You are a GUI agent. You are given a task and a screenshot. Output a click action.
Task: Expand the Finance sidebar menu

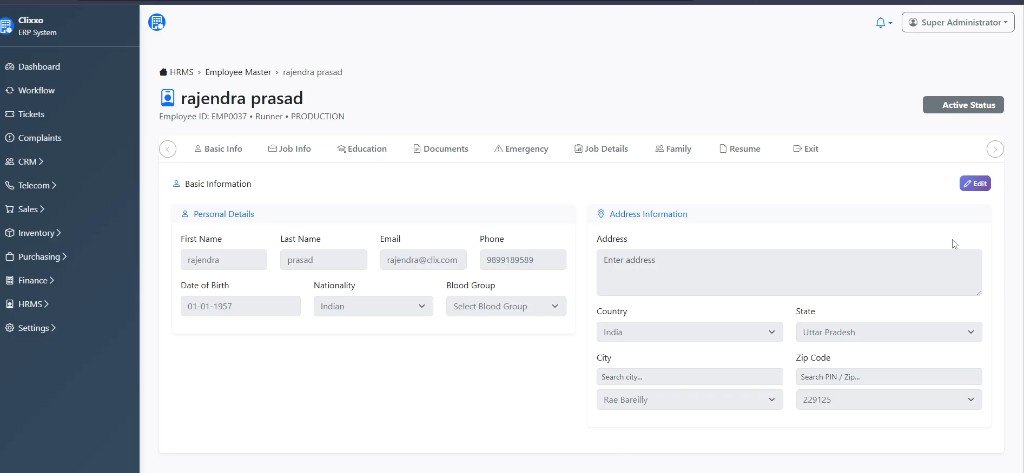[x=51, y=280]
